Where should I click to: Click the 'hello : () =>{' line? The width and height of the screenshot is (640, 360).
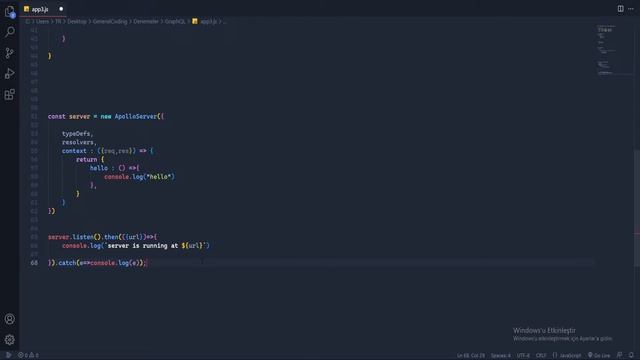click(115, 168)
